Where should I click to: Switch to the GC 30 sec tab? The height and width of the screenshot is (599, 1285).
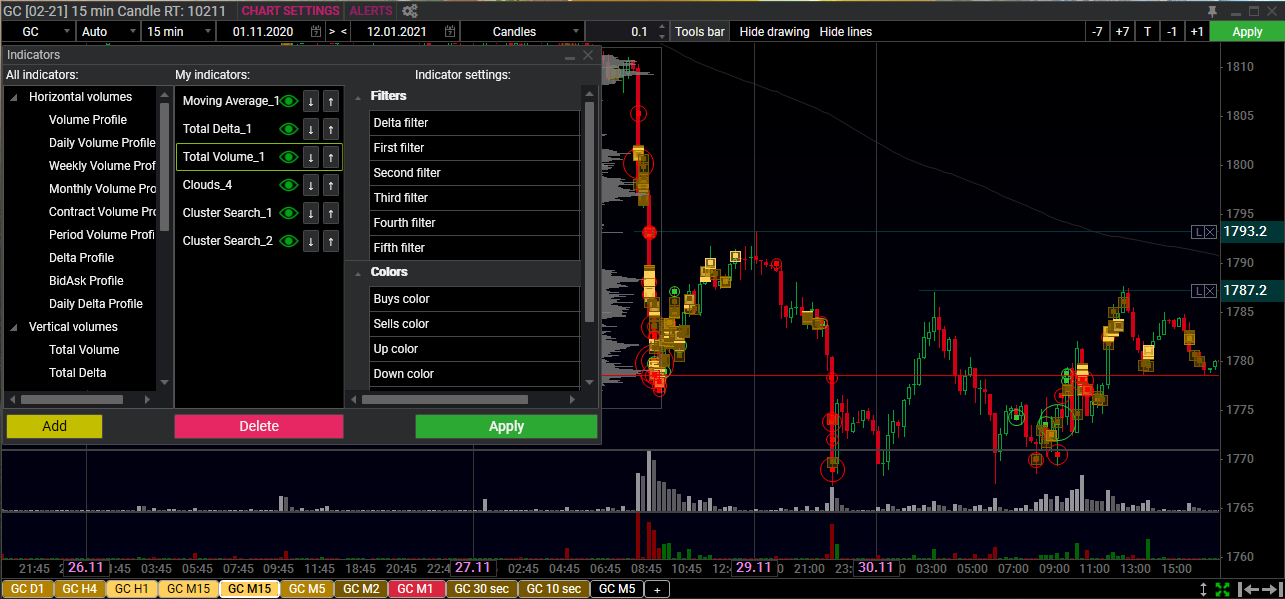point(481,589)
